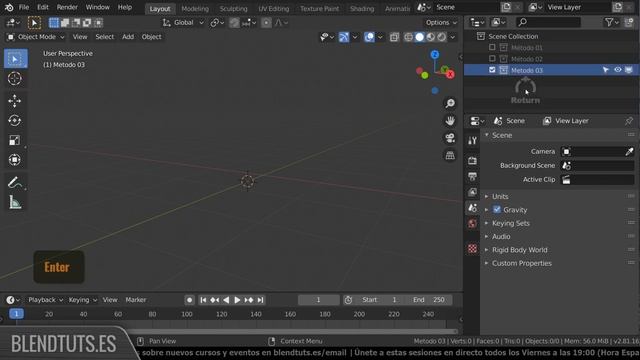Image resolution: width=640 pixels, height=360 pixels.
Task: Open the Scene properties tab
Action: [472, 208]
